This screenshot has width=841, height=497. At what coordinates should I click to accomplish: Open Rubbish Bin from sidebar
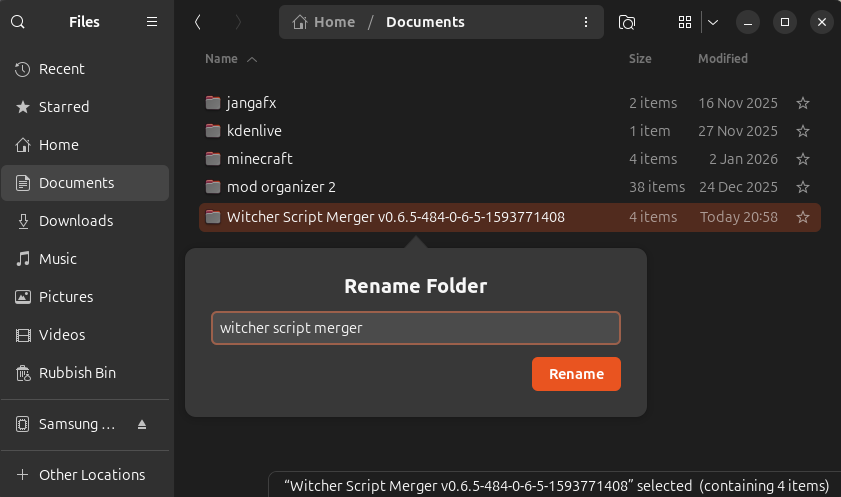click(x=77, y=373)
